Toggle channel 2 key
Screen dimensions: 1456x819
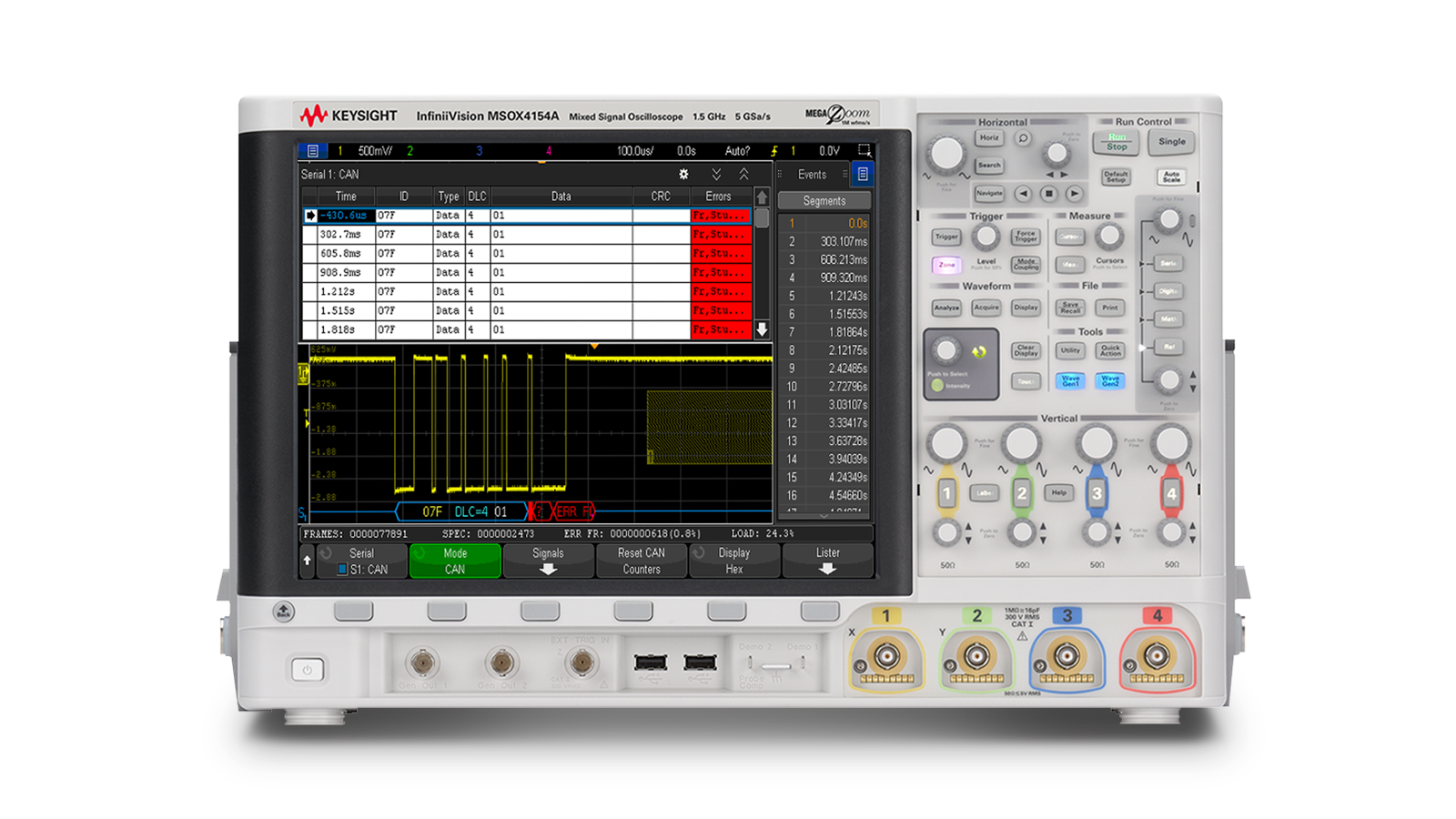coord(1022,494)
